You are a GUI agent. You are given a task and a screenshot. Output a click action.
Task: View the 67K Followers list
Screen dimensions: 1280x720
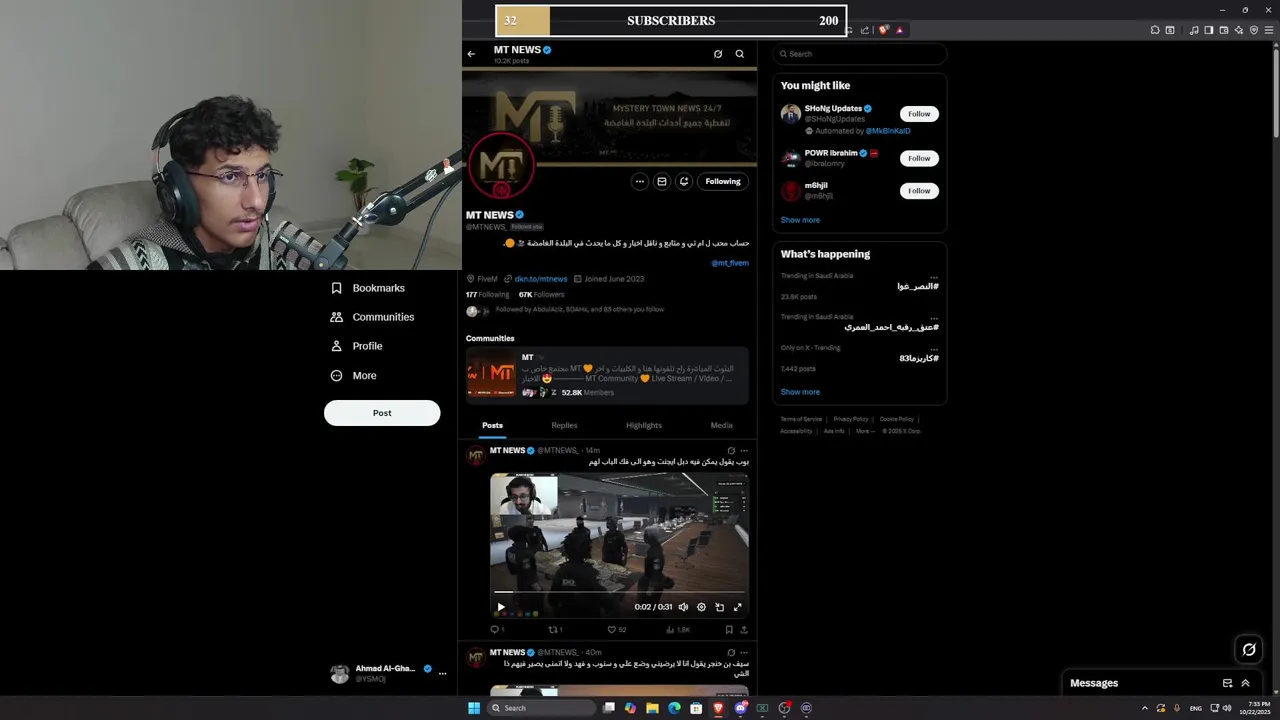(x=541, y=295)
